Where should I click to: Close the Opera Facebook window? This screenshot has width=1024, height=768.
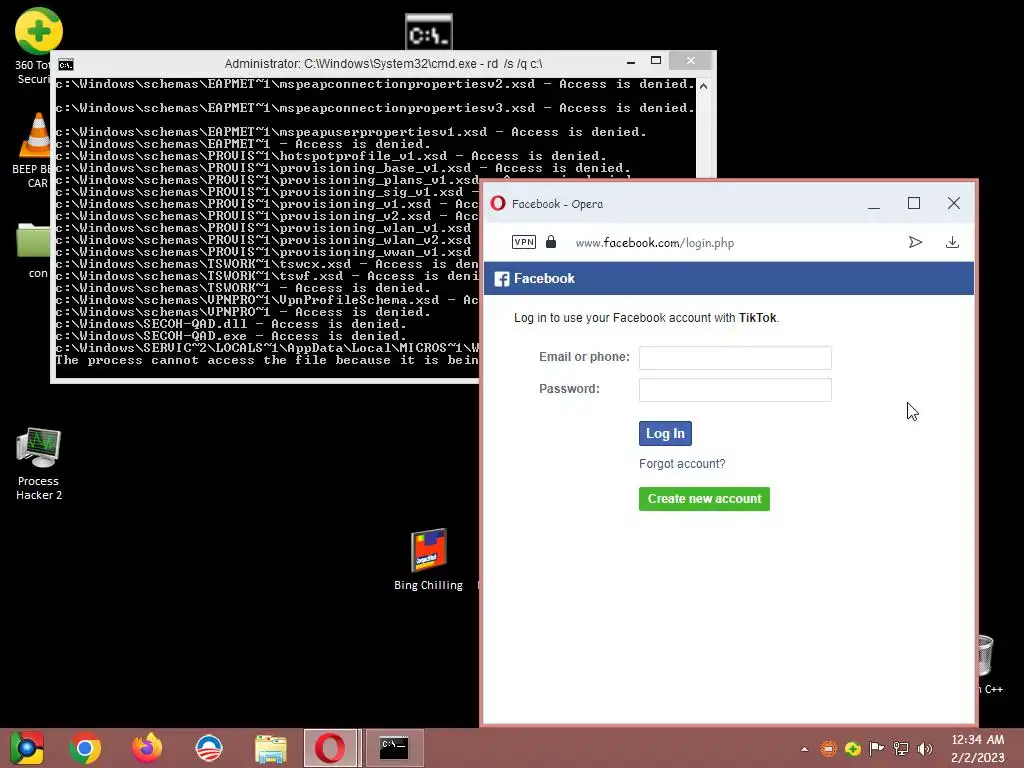953,204
